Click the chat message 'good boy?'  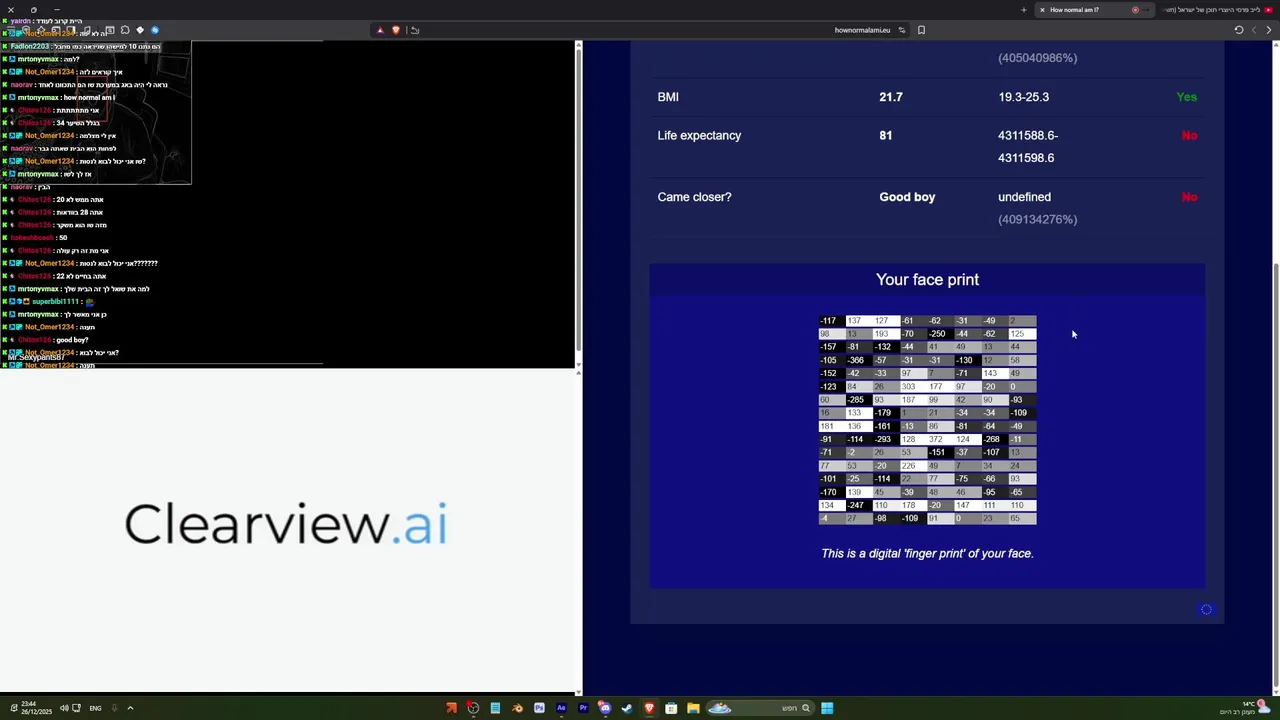pyautogui.click(x=72, y=340)
